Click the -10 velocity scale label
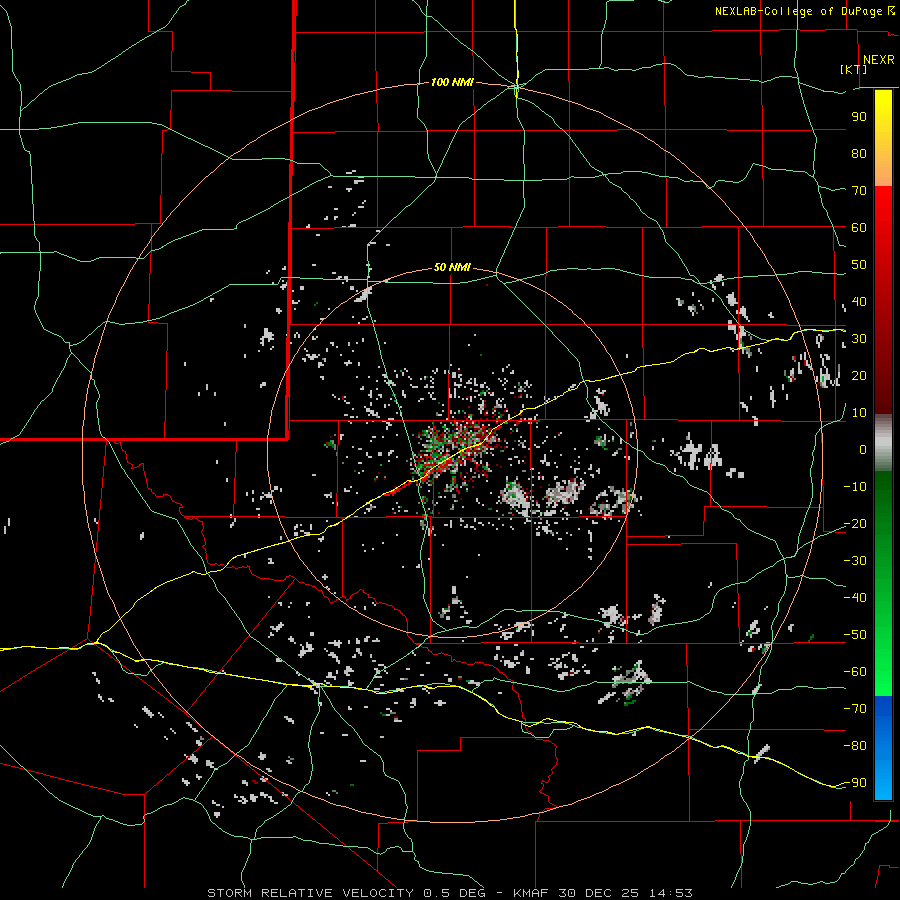900x900 pixels. pyautogui.click(x=855, y=487)
